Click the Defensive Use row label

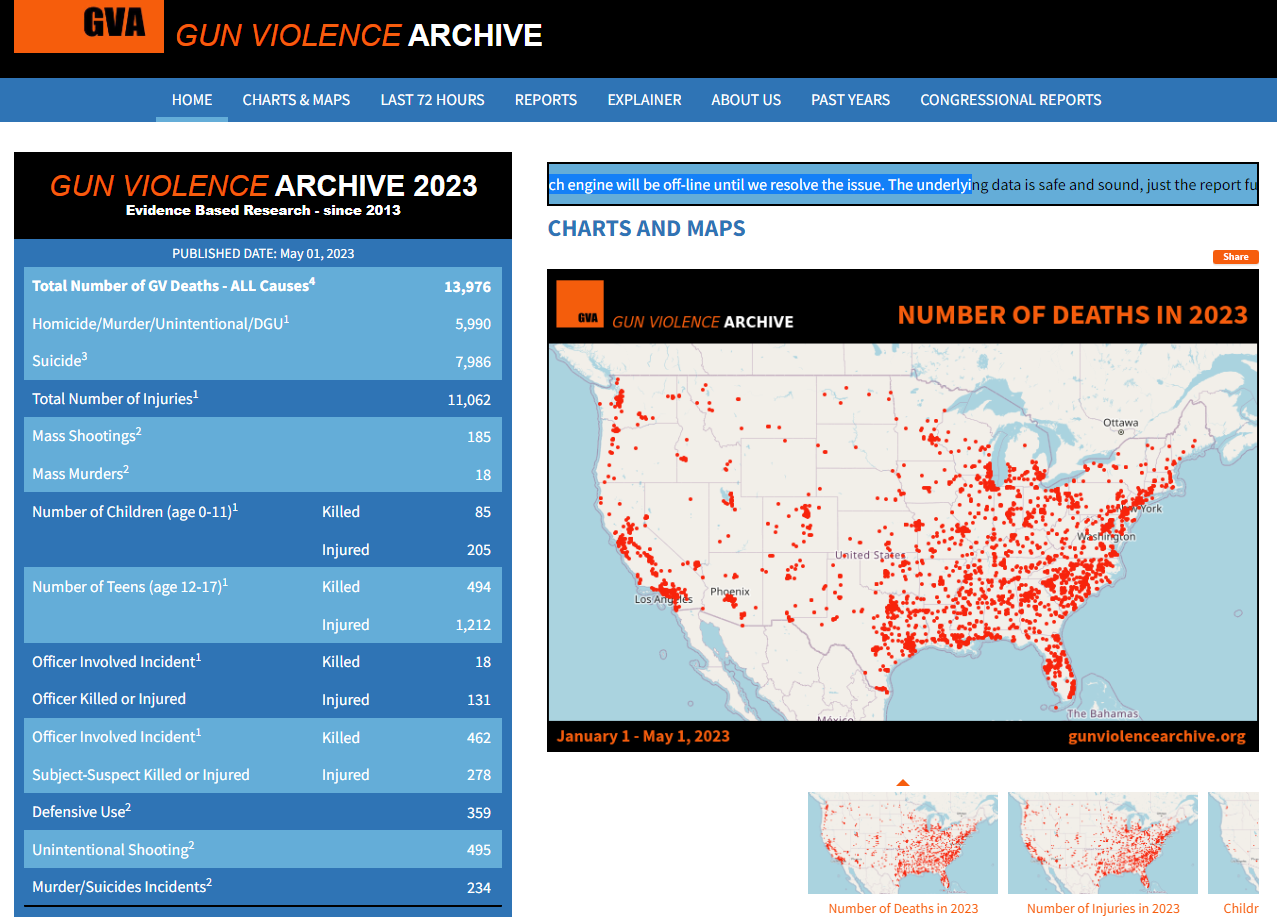(x=82, y=811)
